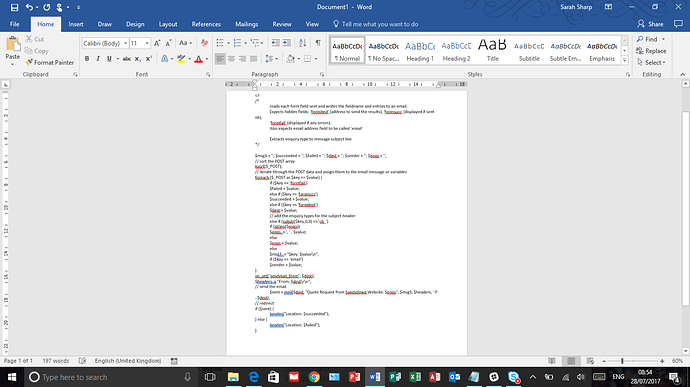This screenshot has height=387, width=690.
Task: Click the Format Painter brush icon
Action: [x=29, y=63]
